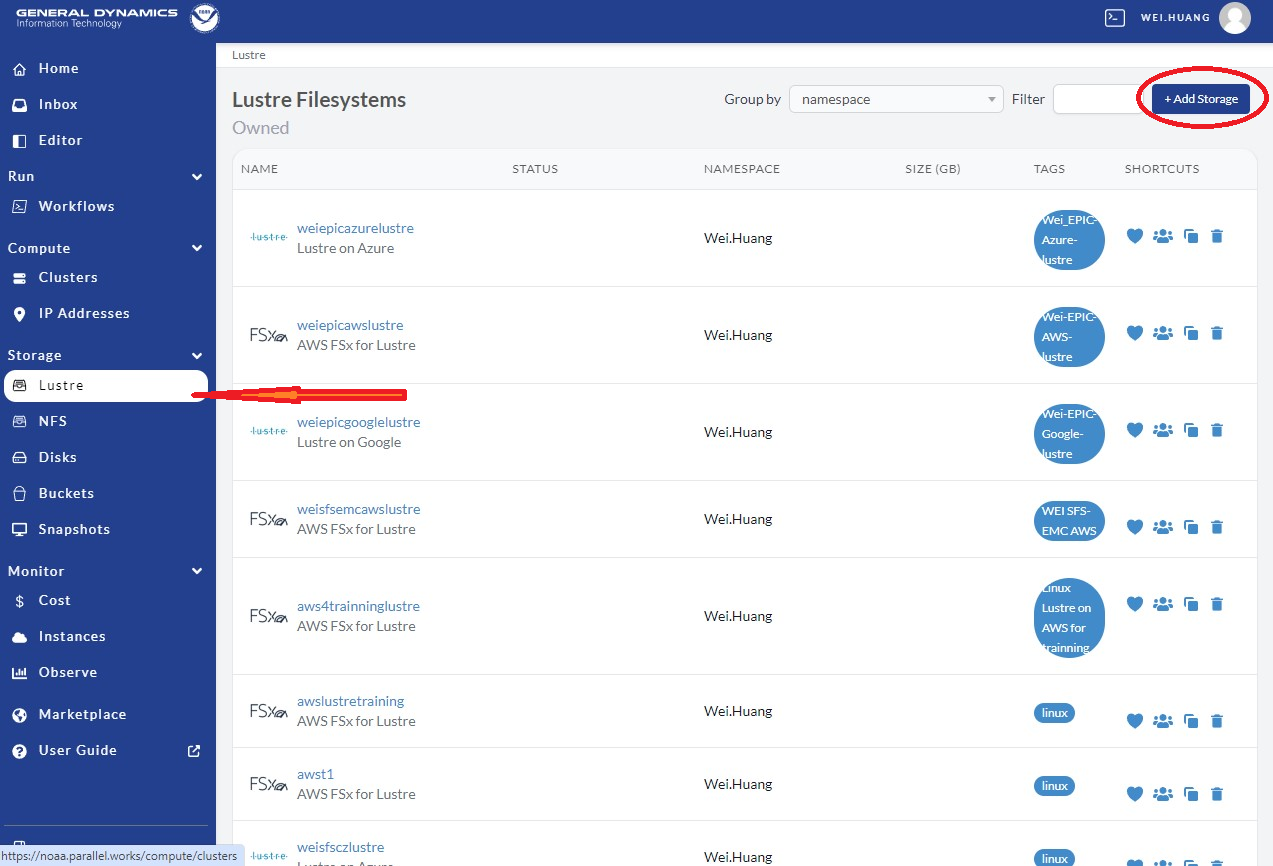1273x866 pixels.
Task: Click the General Dynamics logo
Action: point(96,18)
